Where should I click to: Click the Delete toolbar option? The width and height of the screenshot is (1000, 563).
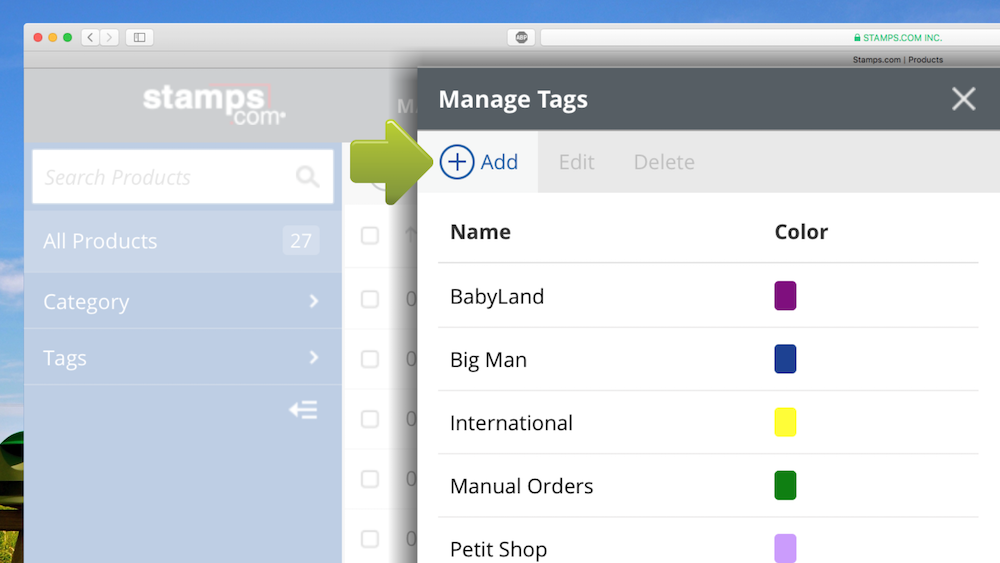(x=664, y=162)
